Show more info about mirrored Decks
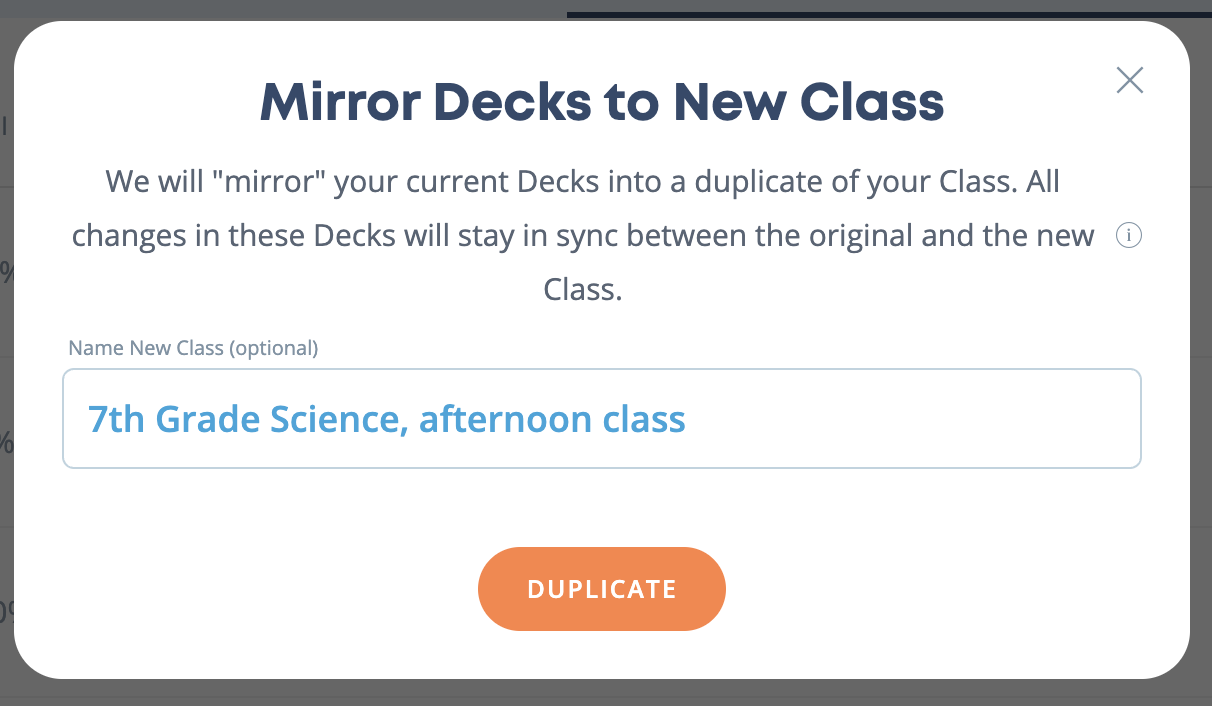Screen dimensions: 1212x706 point(1129,237)
